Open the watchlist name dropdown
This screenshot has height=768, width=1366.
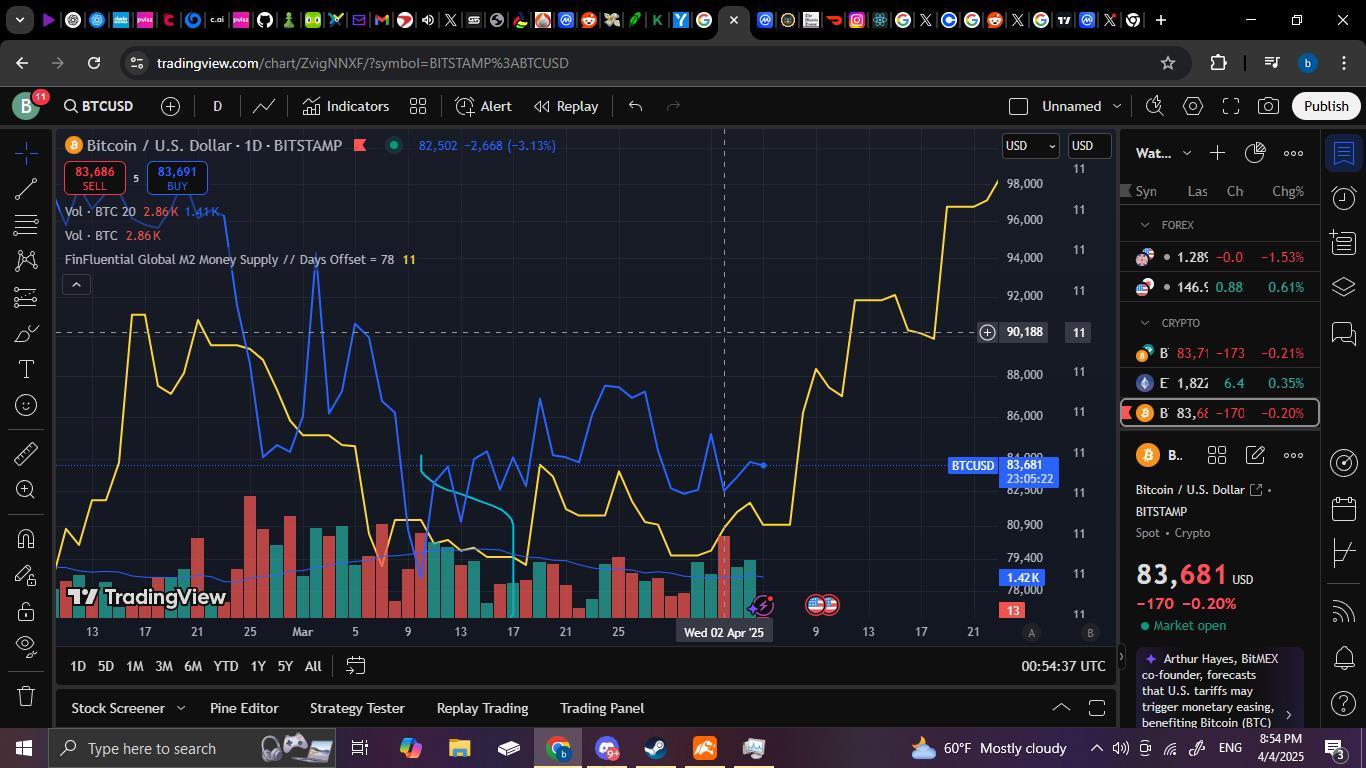(x=1163, y=153)
